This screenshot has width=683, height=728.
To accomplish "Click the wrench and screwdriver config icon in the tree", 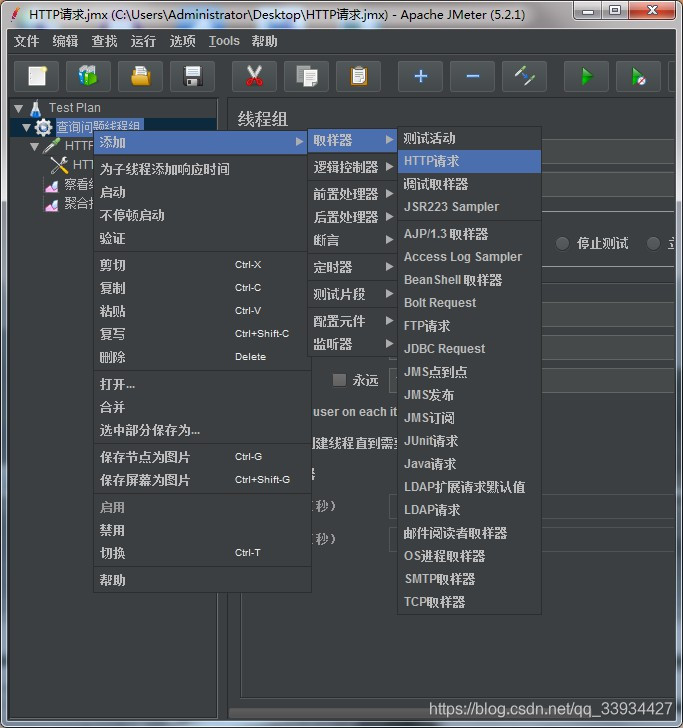I will 59,165.
